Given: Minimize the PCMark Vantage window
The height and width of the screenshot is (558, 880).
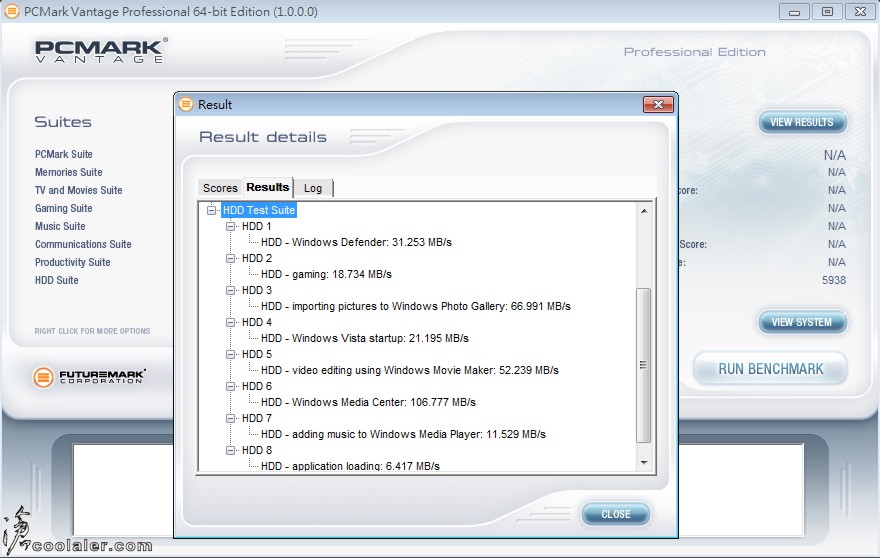Looking at the screenshot, I should point(794,12).
